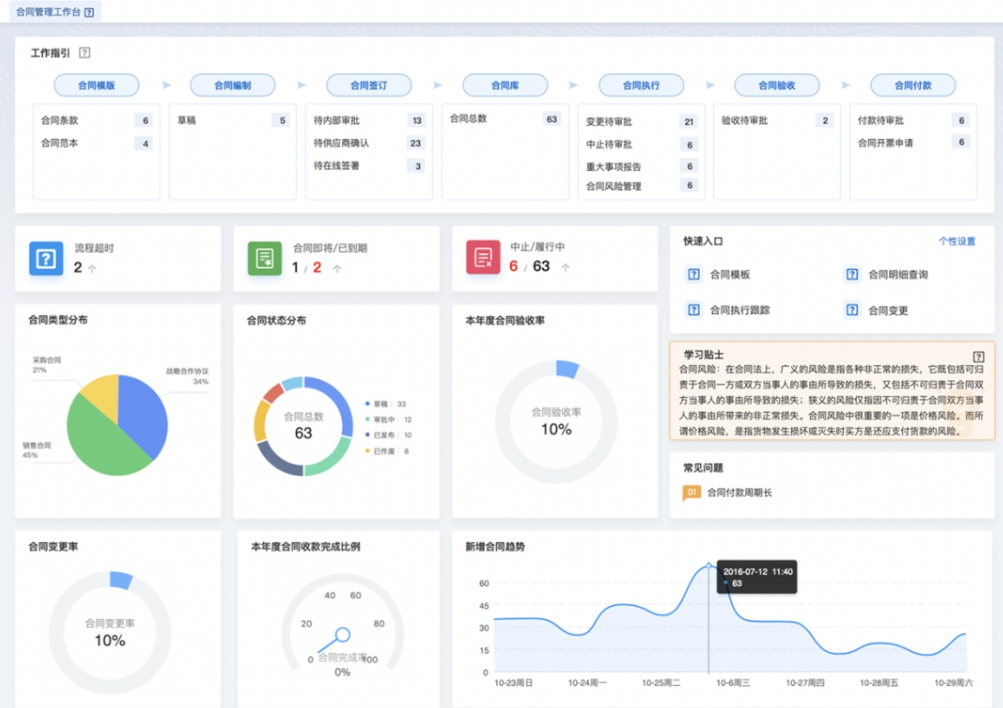Open the 合同编制 workflow step
The image size is (1003, 708).
pos(233,85)
